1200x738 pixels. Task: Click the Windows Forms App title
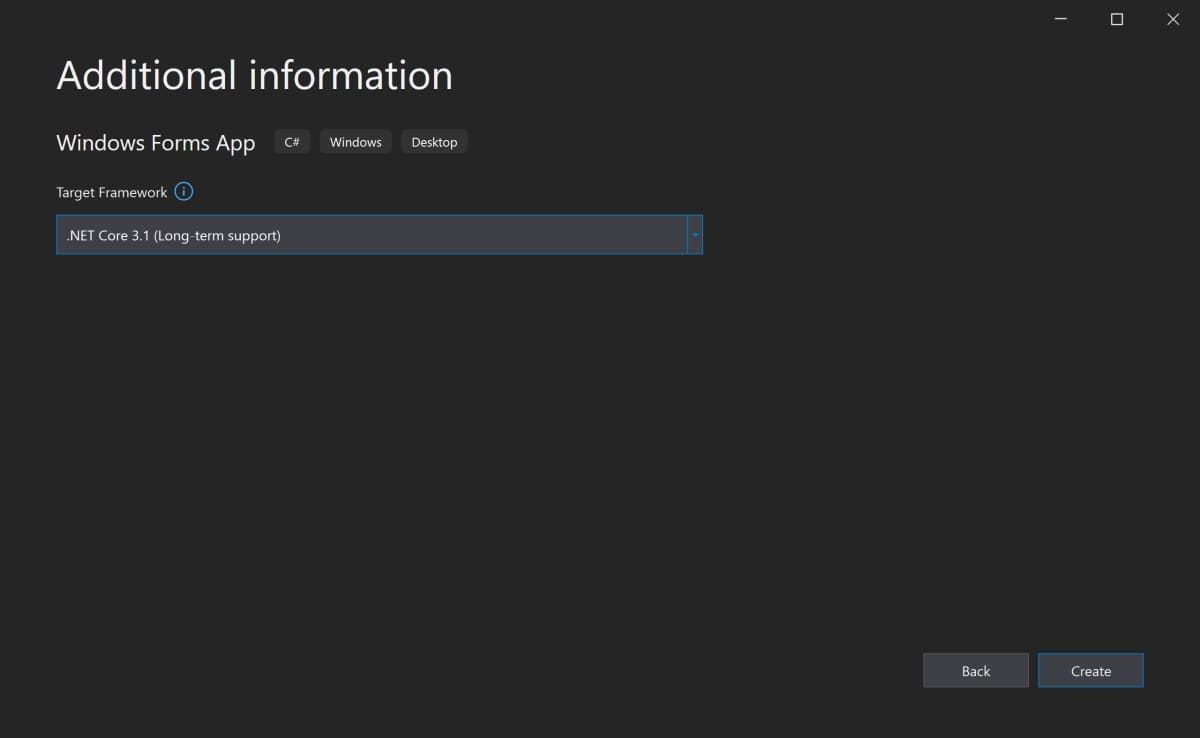tap(155, 142)
